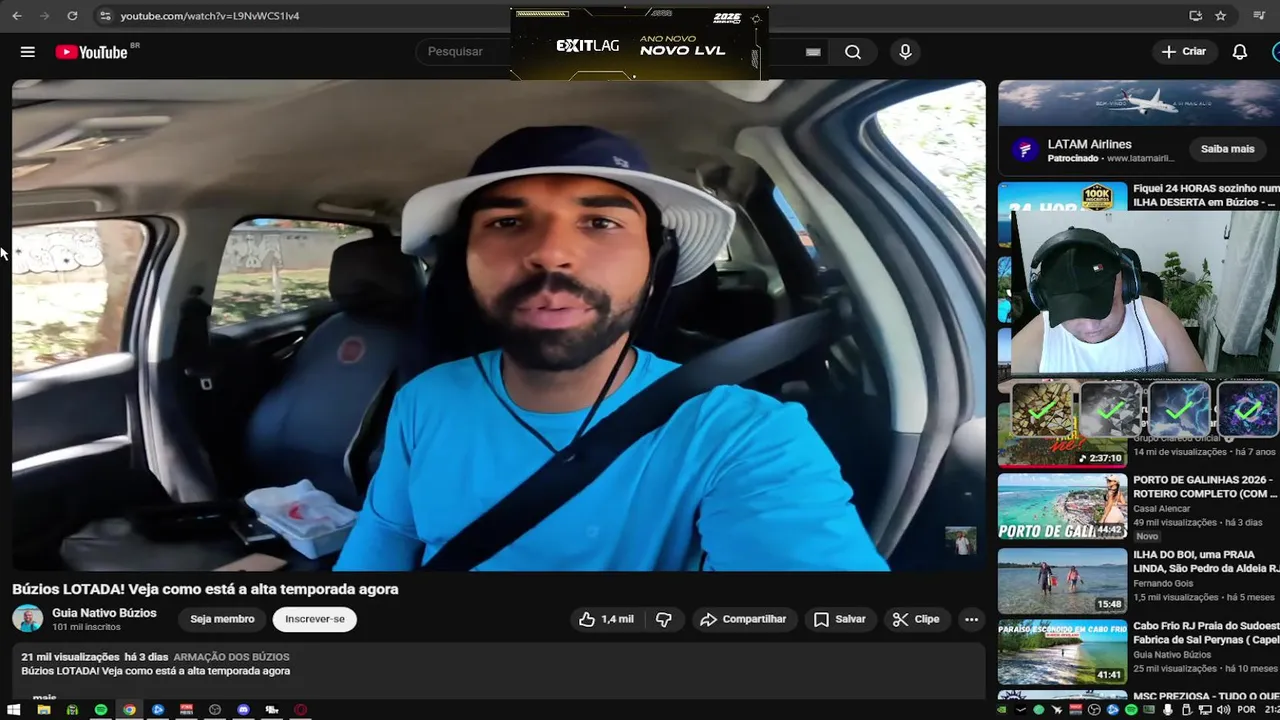Open the PORTO DE GALINHAS 2026 video
Image resolution: width=1280 pixels, height=720 pixels.
point(1206,486)
